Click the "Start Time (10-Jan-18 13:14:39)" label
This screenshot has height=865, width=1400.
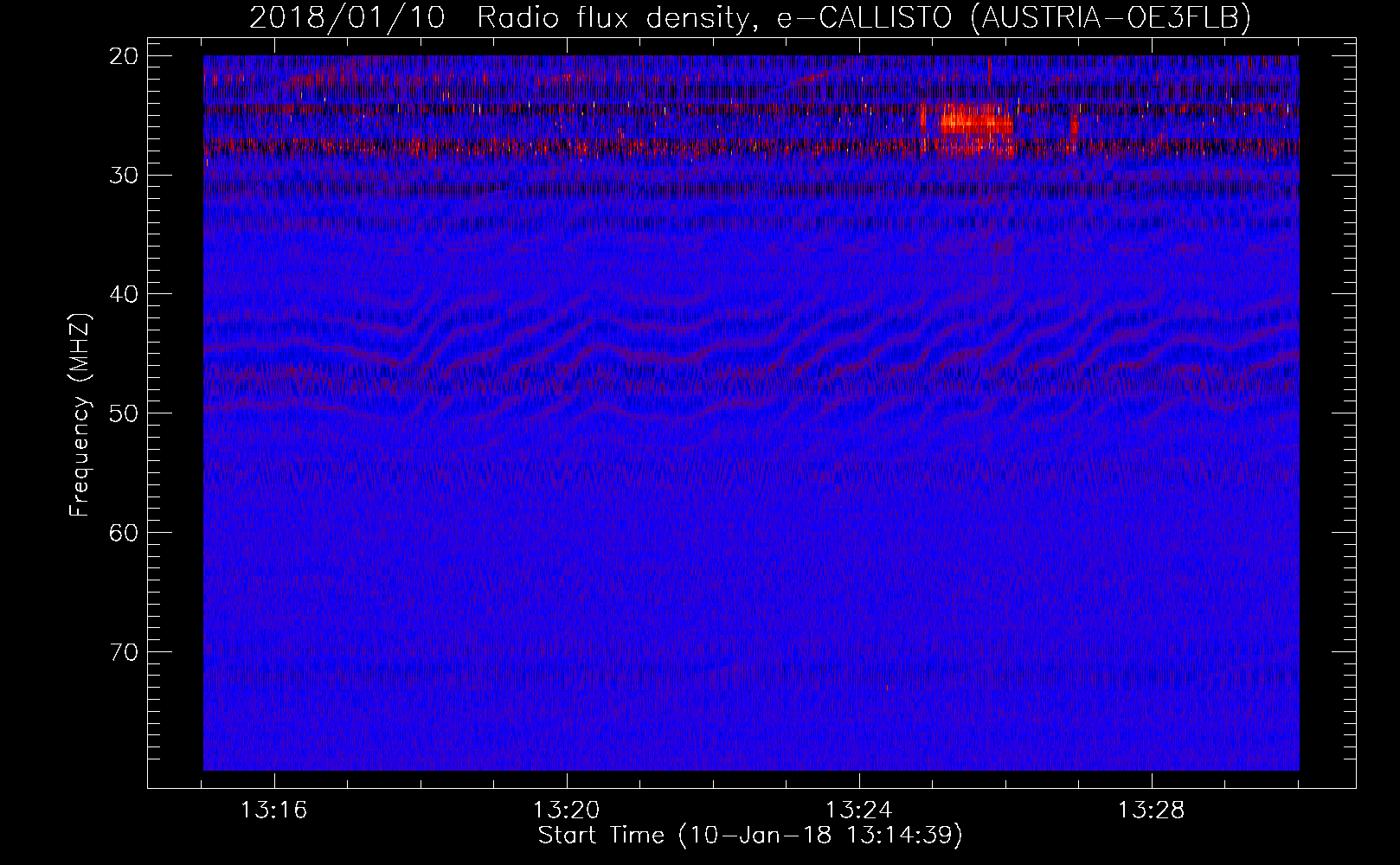[750, 836]
